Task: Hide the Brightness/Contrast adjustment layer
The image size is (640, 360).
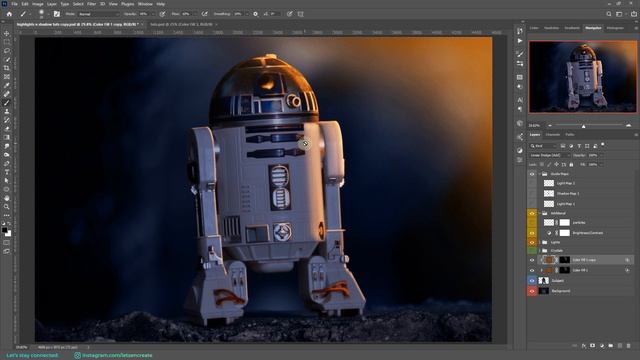Action: click(532, 233)
